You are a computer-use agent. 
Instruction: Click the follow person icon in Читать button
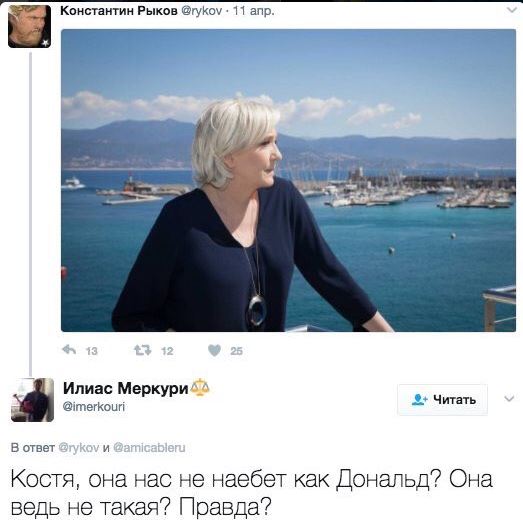tap(419, 399)
